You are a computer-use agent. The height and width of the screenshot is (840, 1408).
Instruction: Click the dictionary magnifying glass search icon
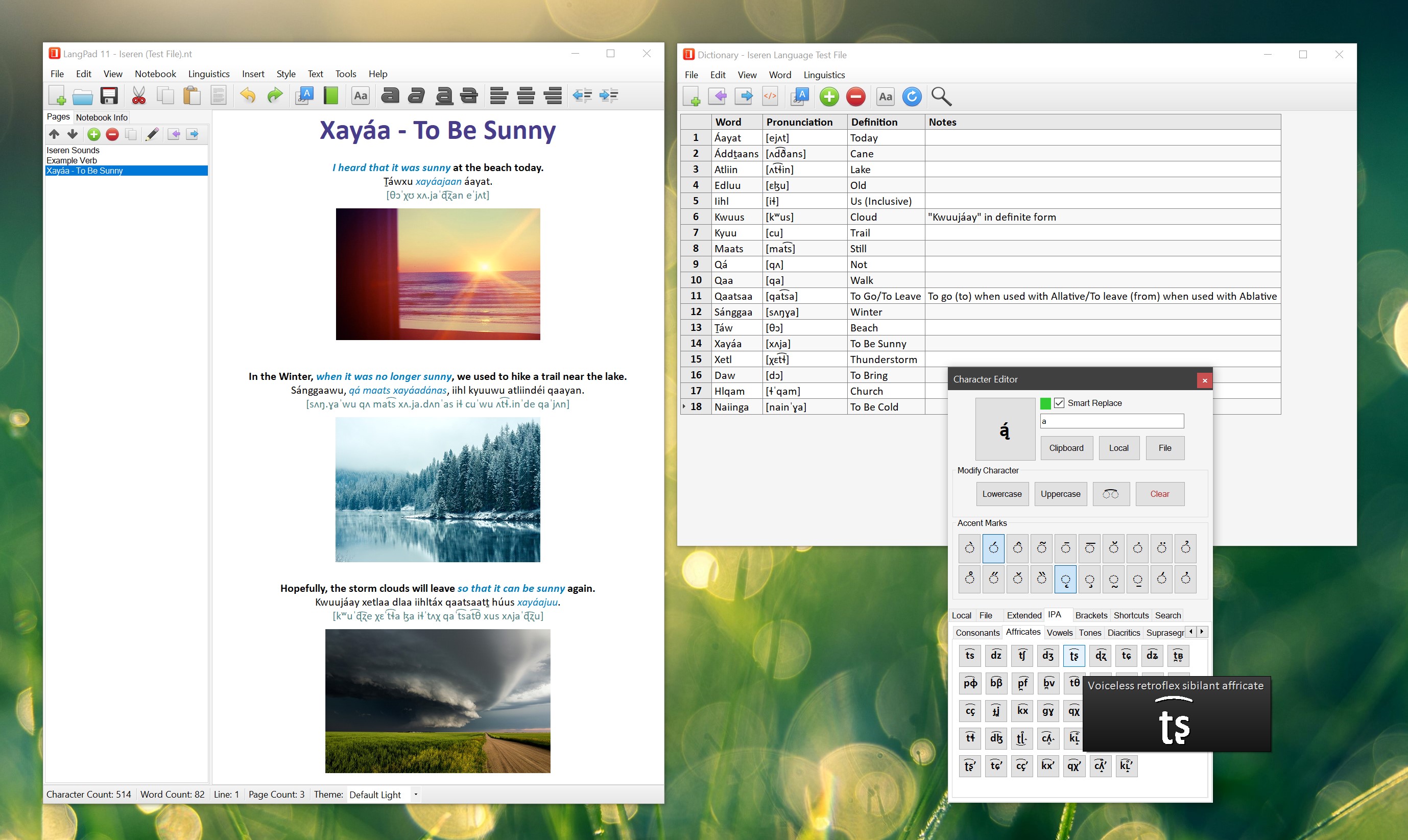tap(941, 97)
